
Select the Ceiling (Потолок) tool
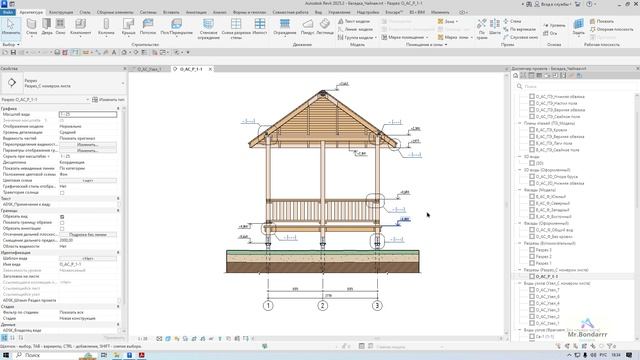tap(148, 27)
